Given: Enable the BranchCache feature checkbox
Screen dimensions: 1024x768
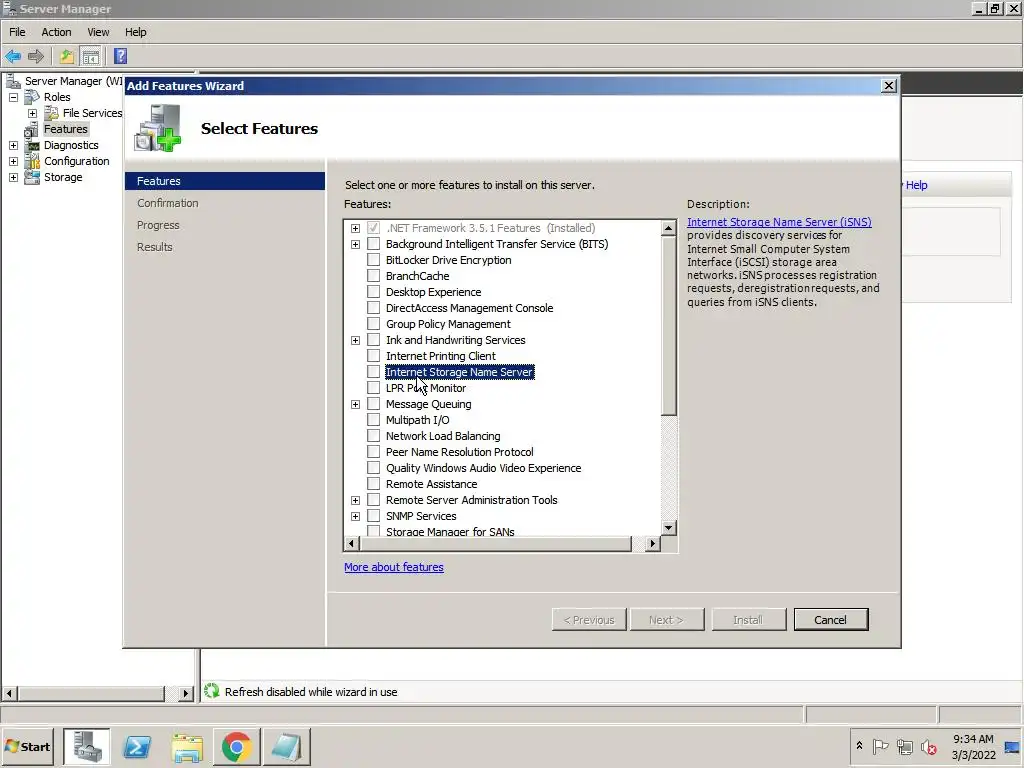Looking at the screenshot, I should click(x=374, y=276).
